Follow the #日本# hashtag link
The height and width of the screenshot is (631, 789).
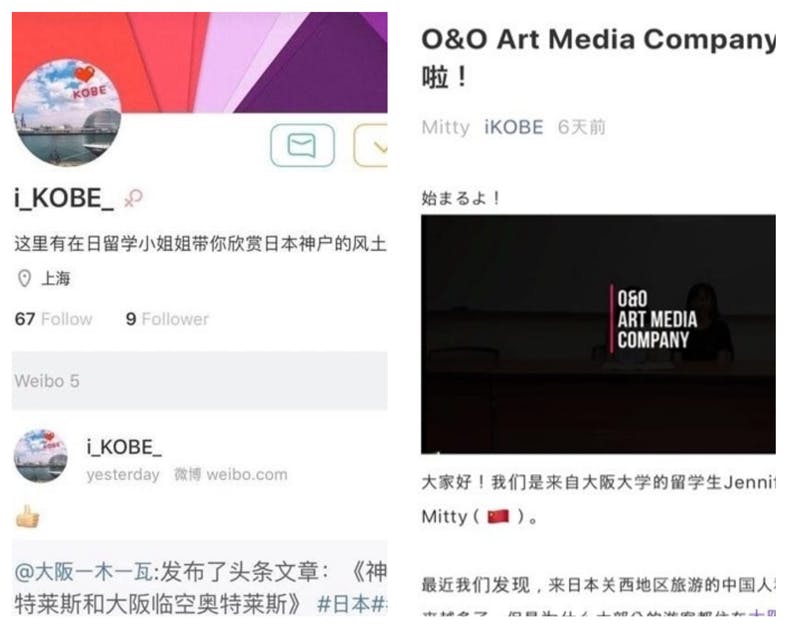point(352,604)
